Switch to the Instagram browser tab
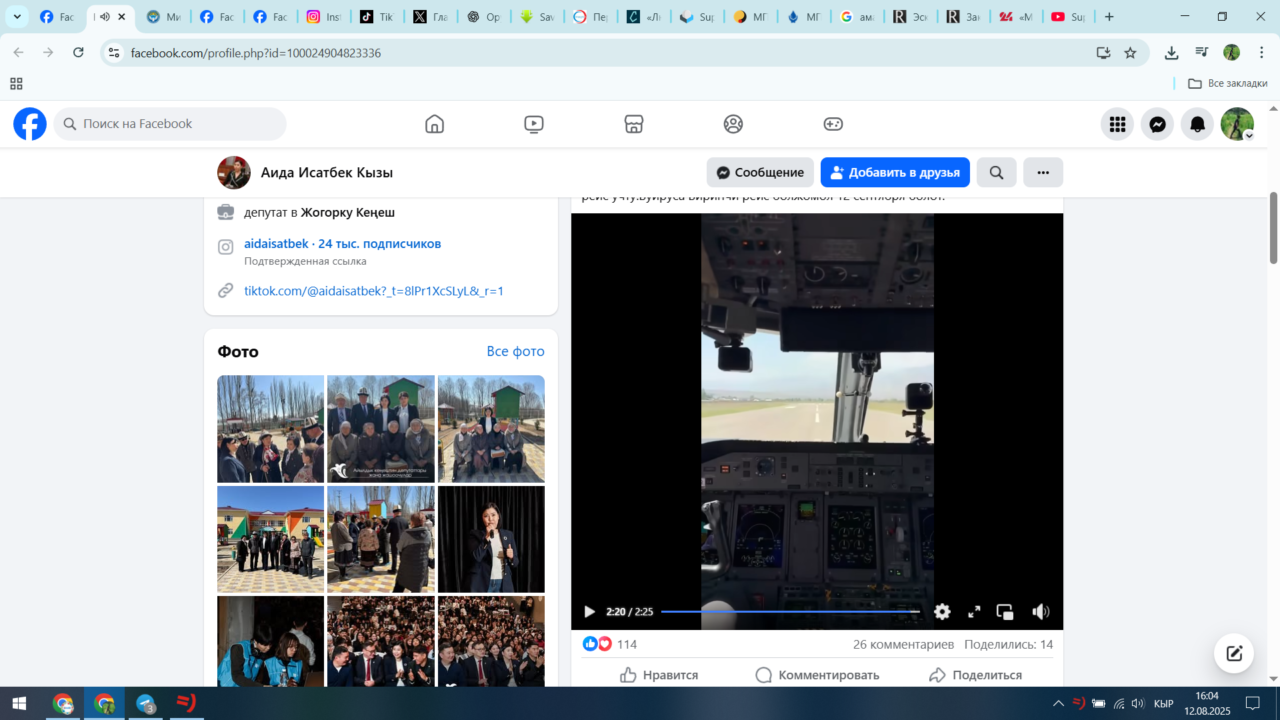Screen dimensions: 1280x720 324,17
